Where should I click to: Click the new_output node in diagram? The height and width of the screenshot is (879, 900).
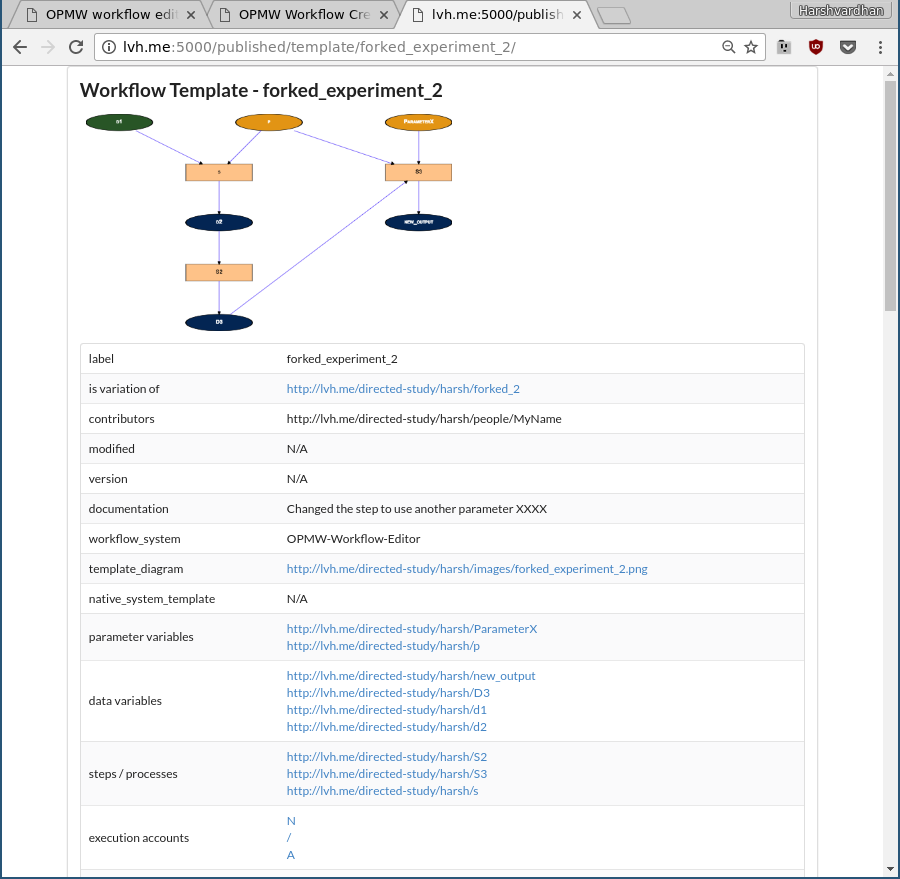[x=418, y=222]
